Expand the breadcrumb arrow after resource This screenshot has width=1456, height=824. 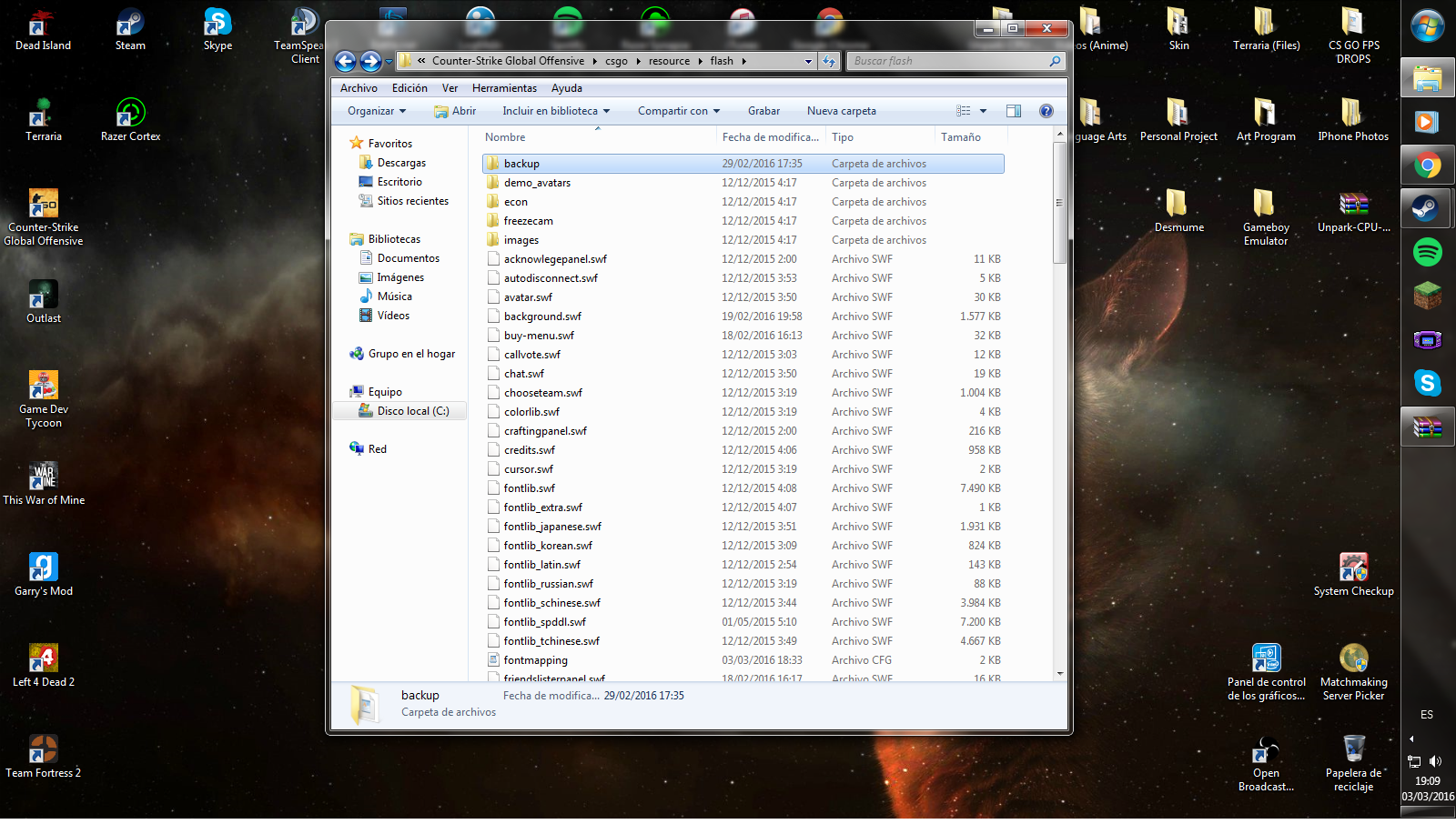(x=701, y=61)
